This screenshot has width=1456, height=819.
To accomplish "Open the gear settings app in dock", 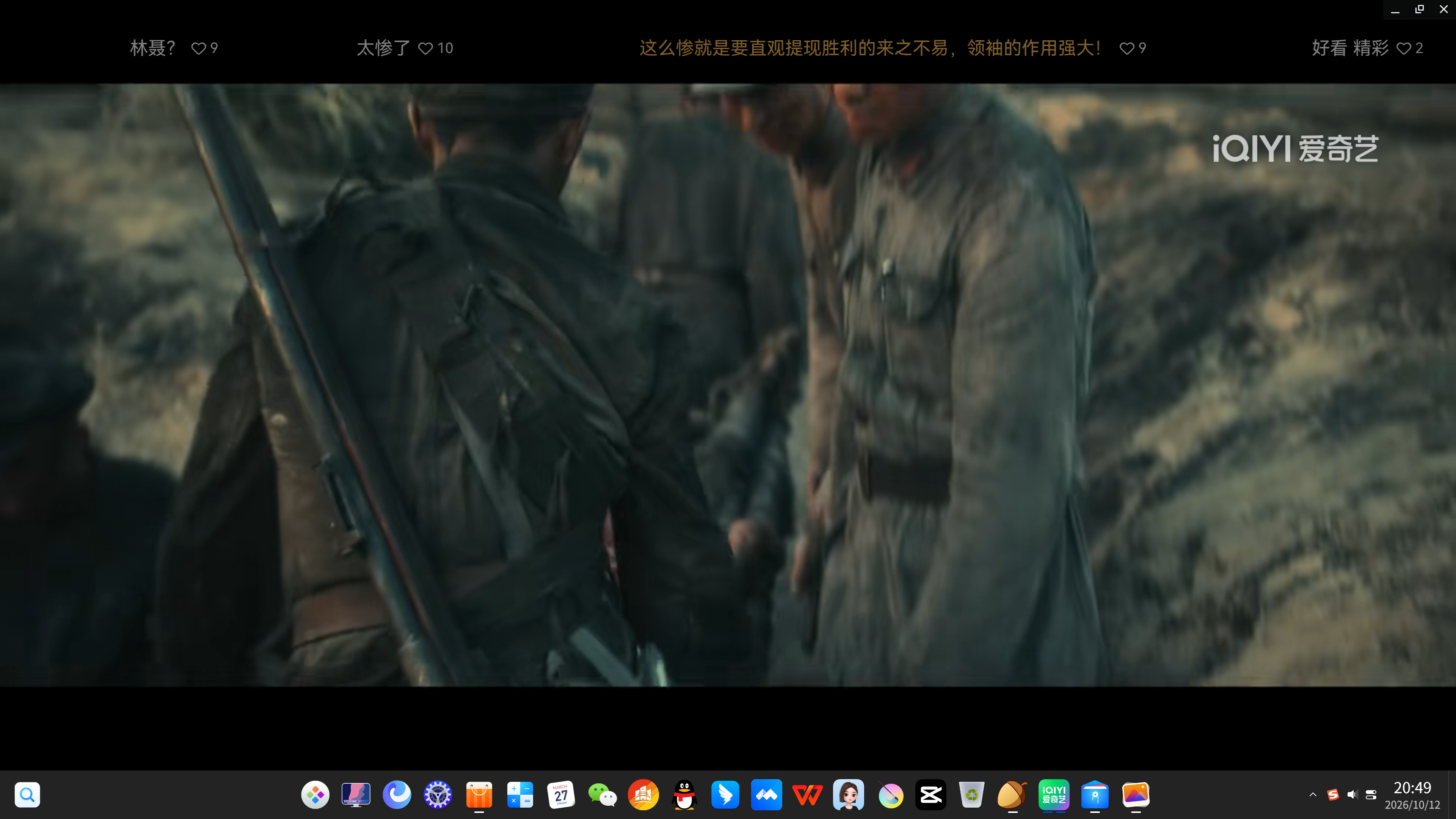I will 438,795.
